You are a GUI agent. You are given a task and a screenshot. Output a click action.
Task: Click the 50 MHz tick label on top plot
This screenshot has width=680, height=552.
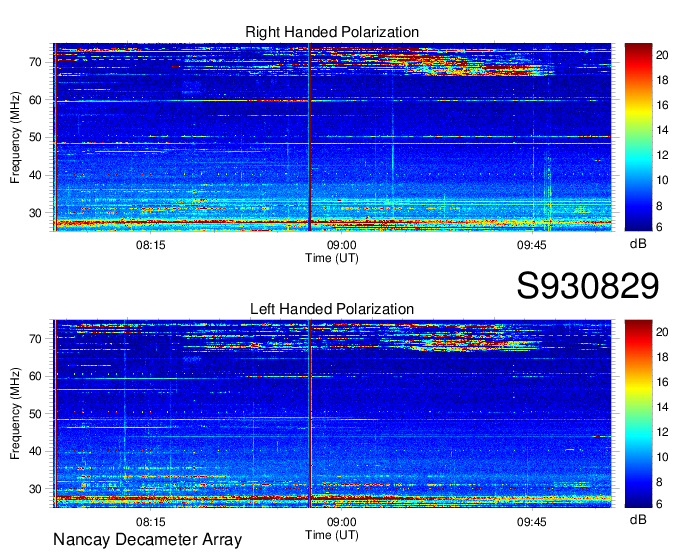pos(35,138)
